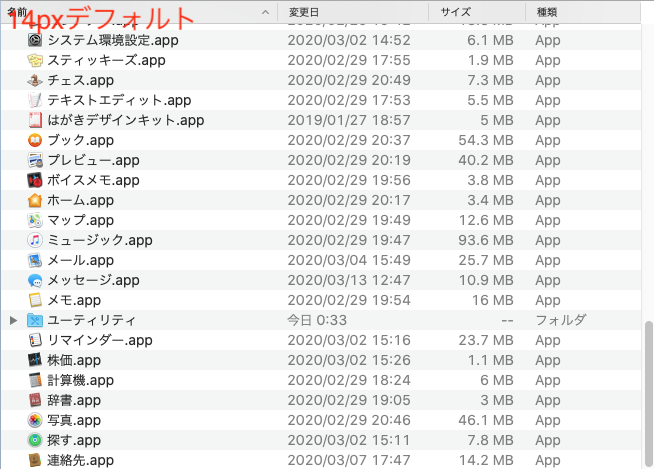Click the システム環境設定.app icon
This screenshot has height=469, width=654.
(35, 40)
